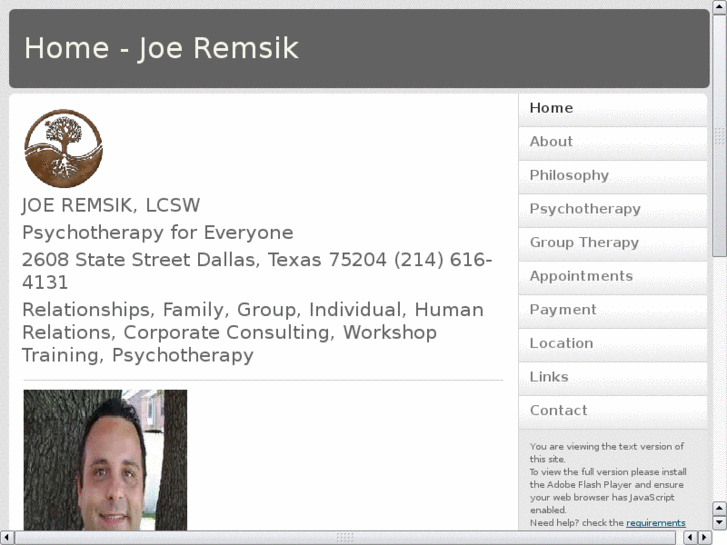
Task: Open the Home menu item
Action: (x=612, y=109)
